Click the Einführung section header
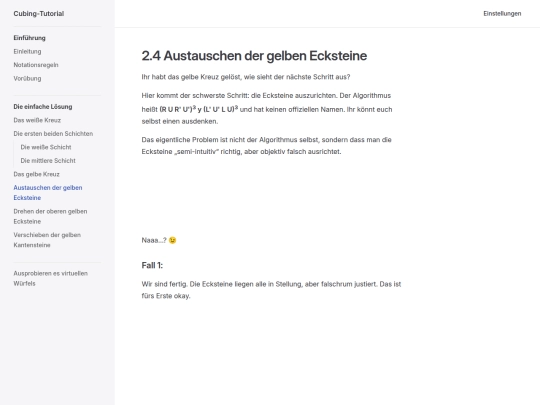The width and height of the screenshot is (540, 405). (29, 38)
